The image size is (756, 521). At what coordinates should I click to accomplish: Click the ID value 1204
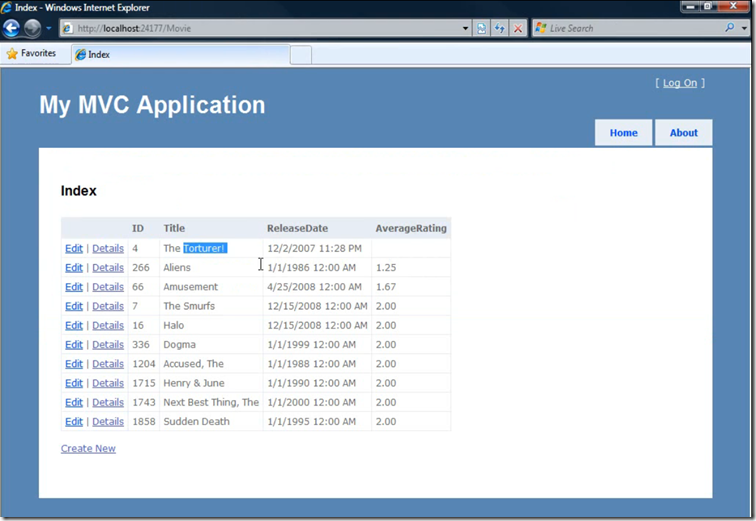pyautogui.click(x=144, y=364)
